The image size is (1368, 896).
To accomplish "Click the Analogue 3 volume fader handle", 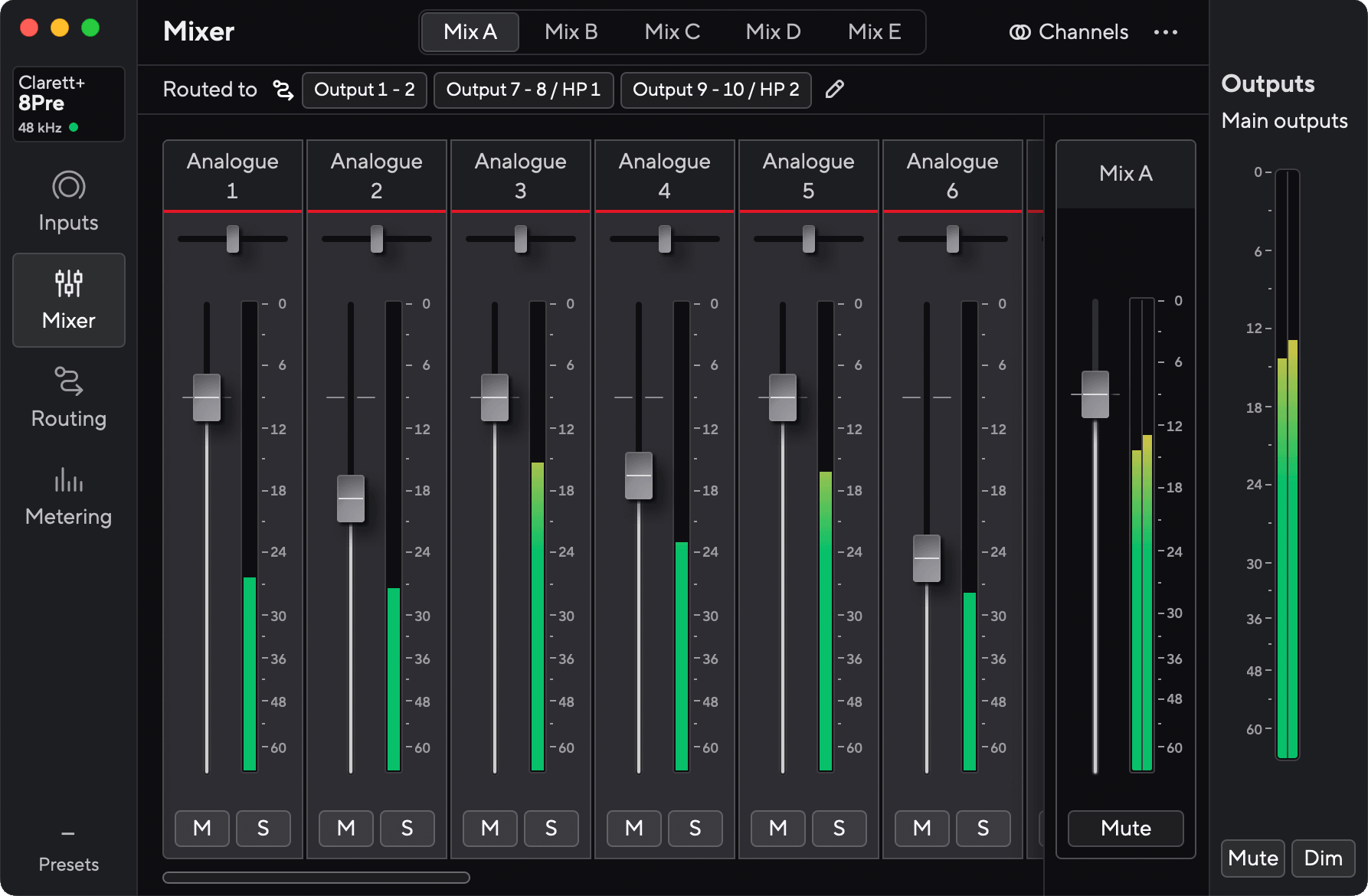I will click(x=495, y=397).
